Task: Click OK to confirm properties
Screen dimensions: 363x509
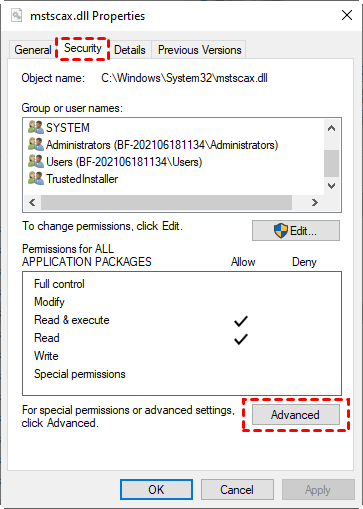Action: [156, 490]
